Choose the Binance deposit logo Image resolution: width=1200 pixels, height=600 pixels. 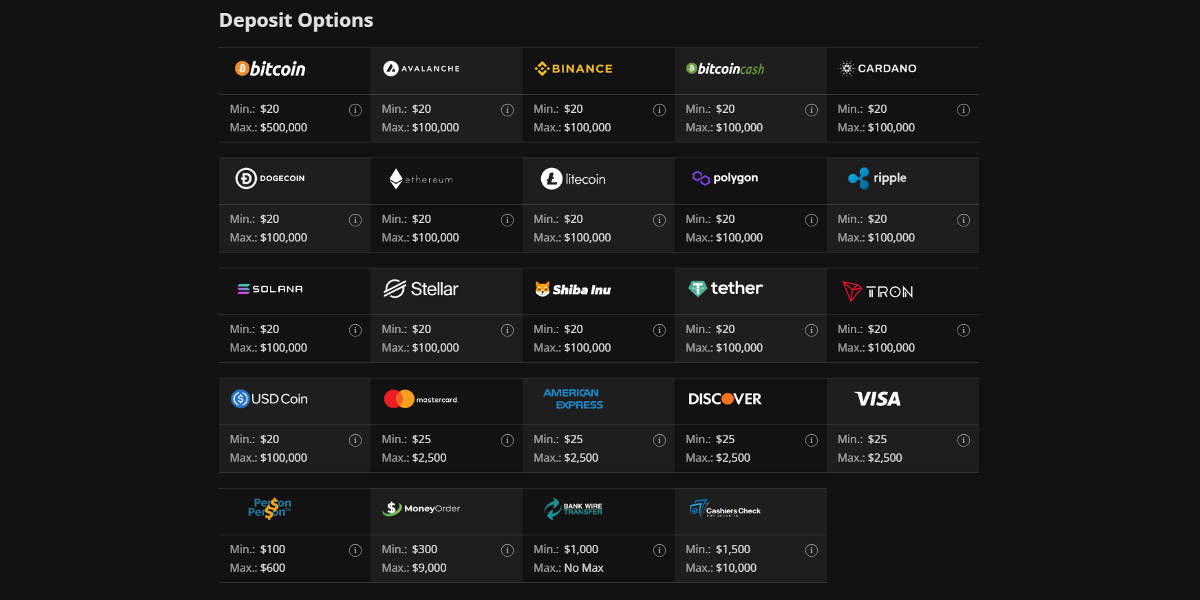(x=573, y=69)
